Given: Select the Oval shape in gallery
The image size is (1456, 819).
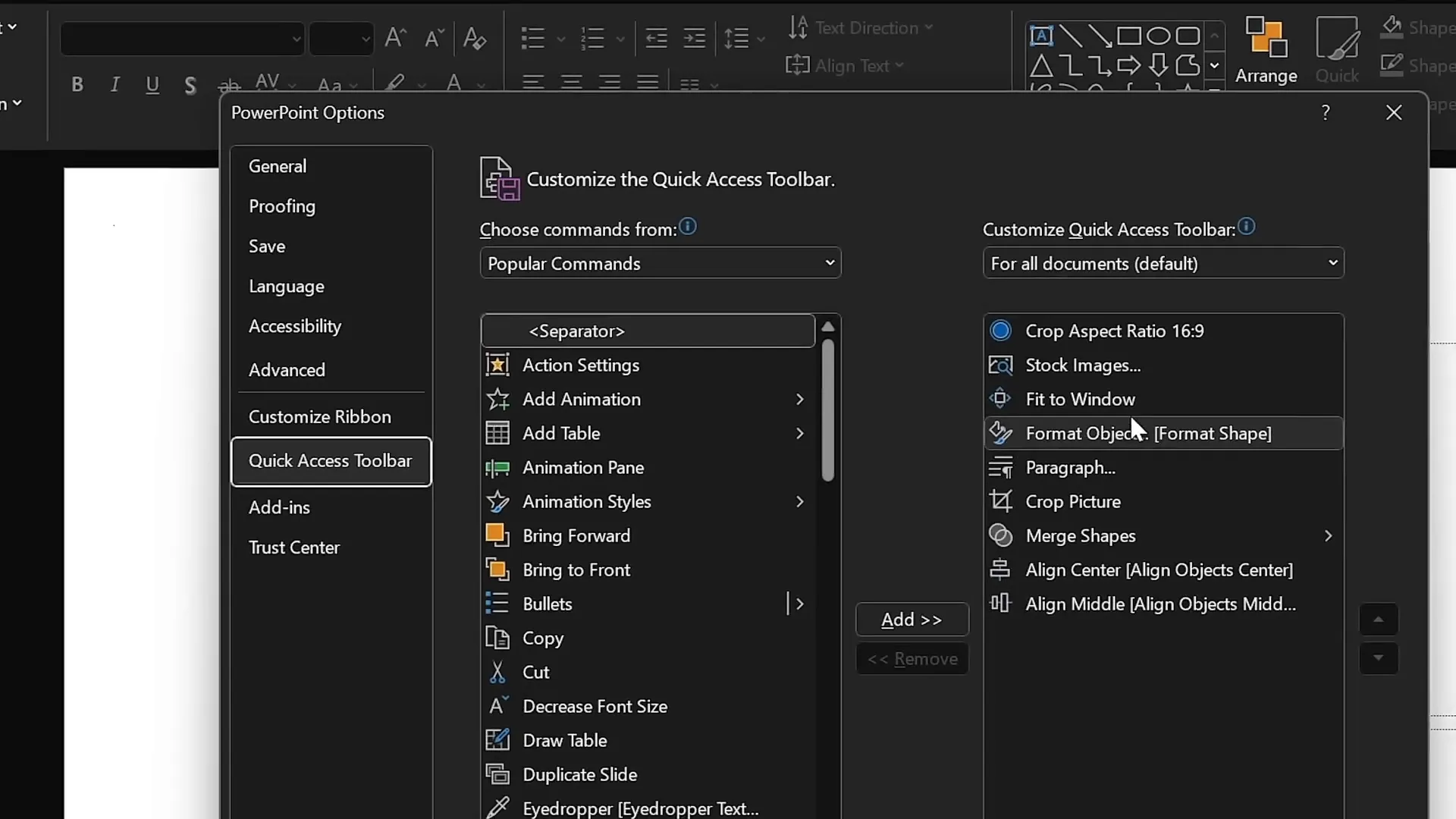Looking at the screenshot, I should (1158, 36).
